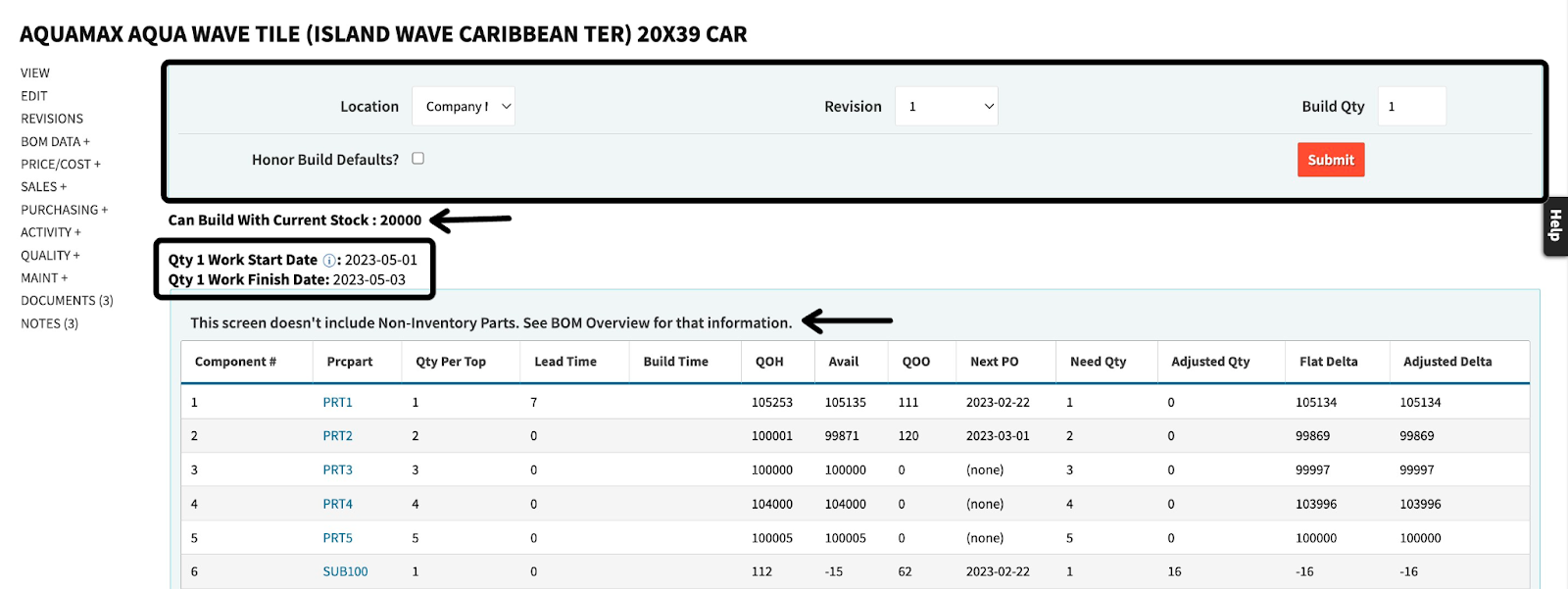1568x589 pixels.
Task: Click the Avail column header
Action: point(843,362)
